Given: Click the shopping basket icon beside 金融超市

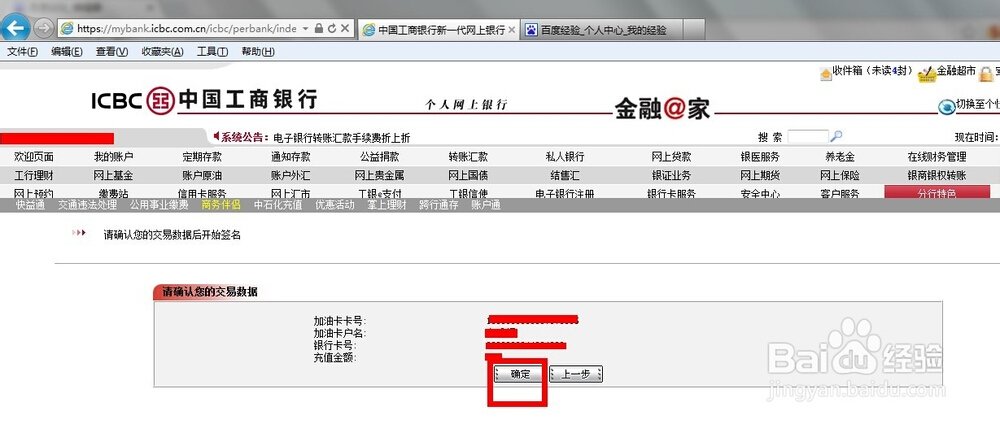Looking at the screenshot, I should click(927, 75).
